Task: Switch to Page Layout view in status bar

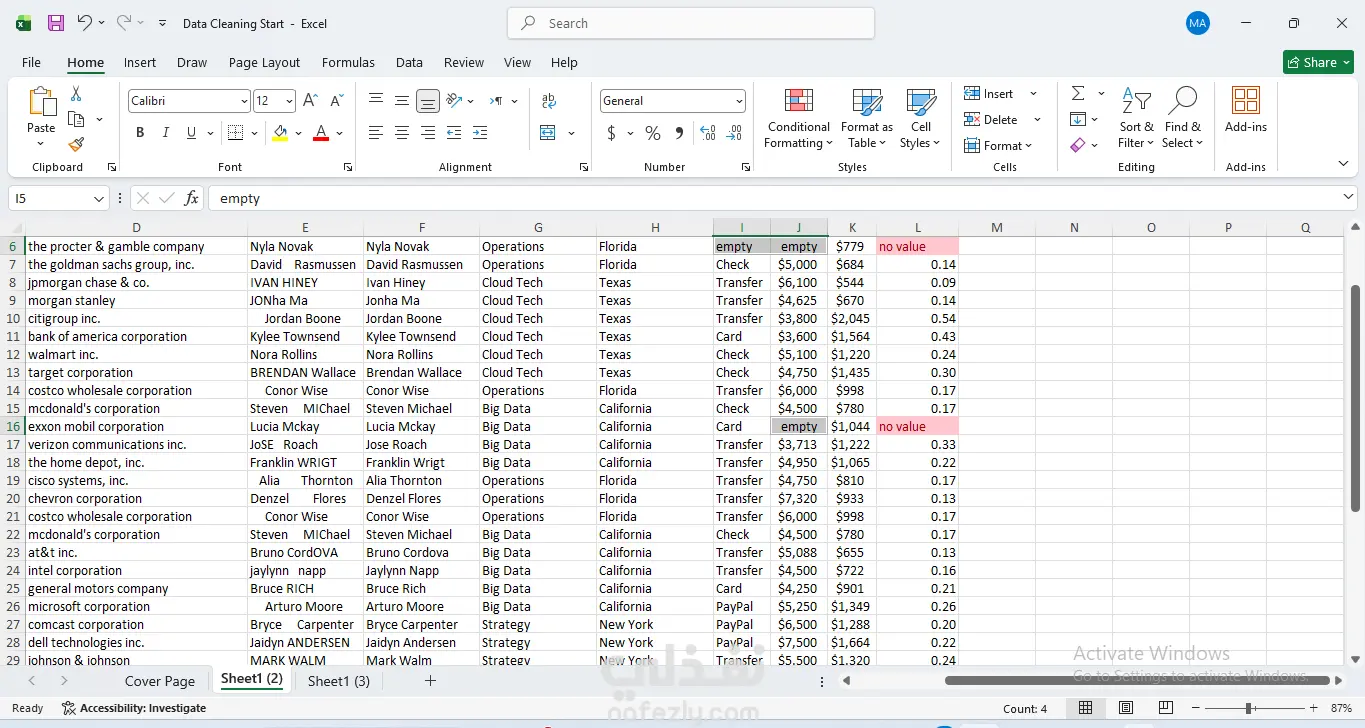Action: tap(1126, 708)
